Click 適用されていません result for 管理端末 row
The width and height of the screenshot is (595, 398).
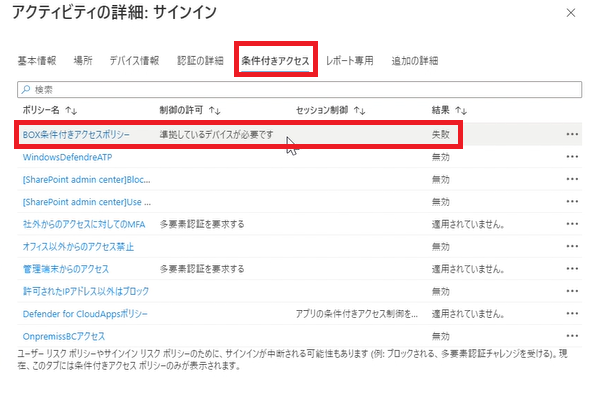coord(468,269)
